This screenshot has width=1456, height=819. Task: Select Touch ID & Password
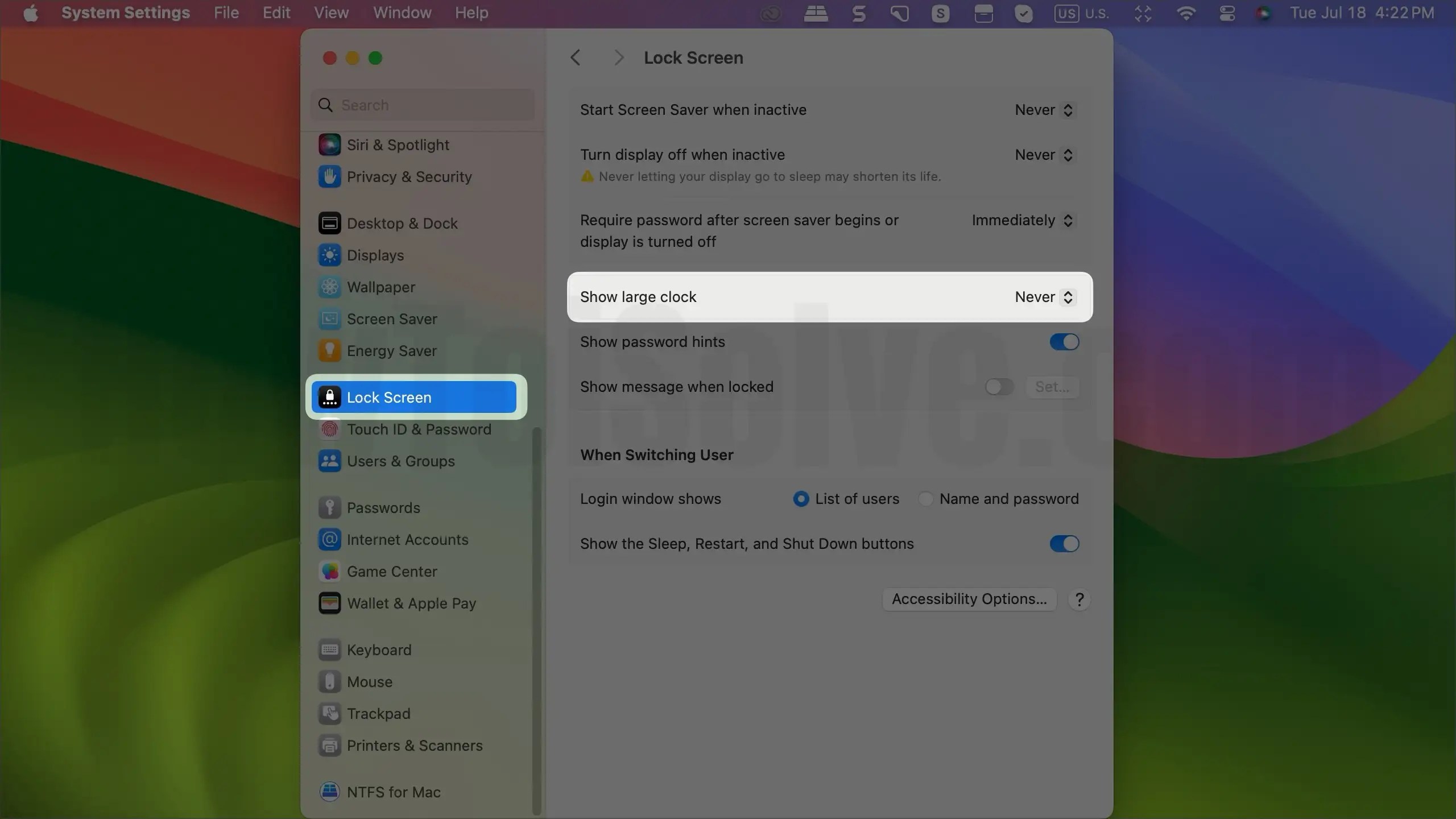click(x=419, y=431)
